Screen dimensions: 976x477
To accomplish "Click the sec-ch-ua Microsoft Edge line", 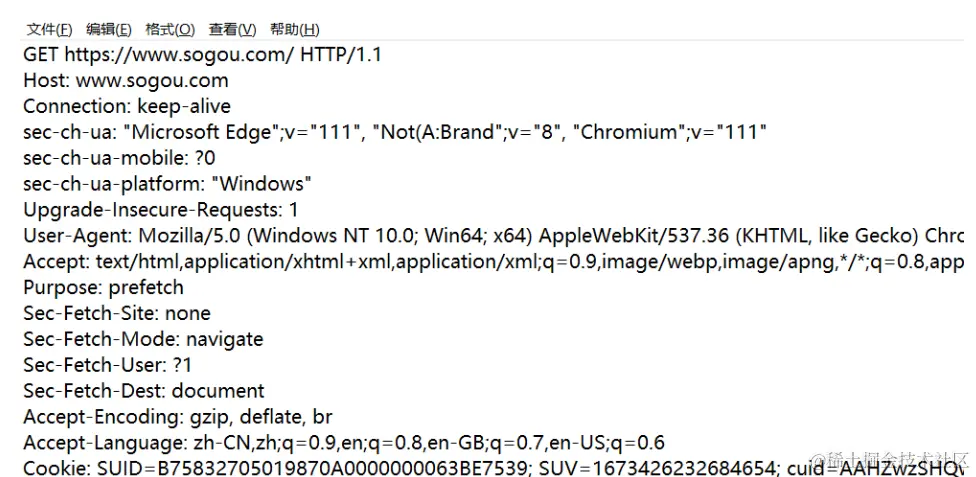I will tap(395, 132).
